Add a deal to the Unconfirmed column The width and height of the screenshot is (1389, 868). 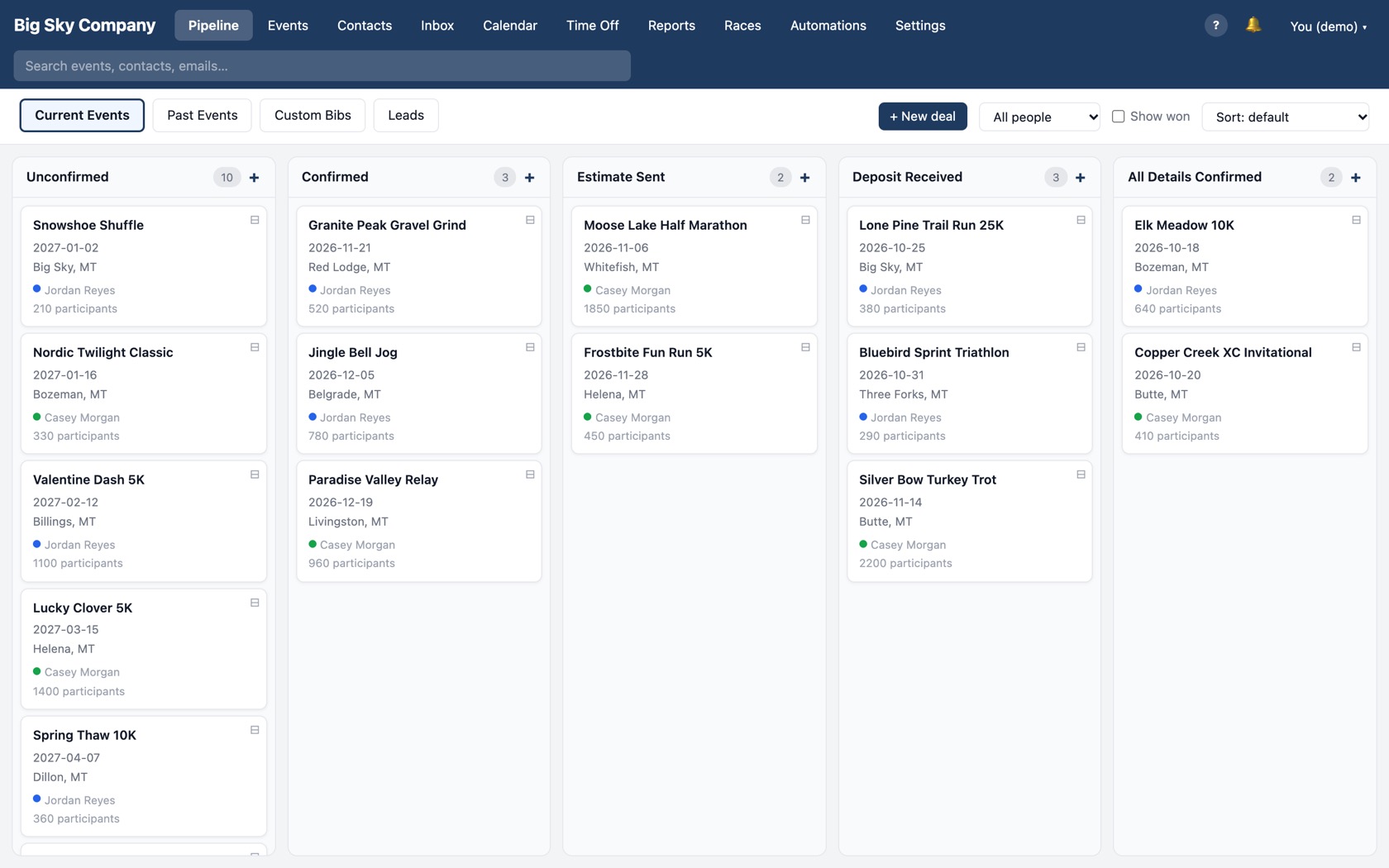click(254, 178)
